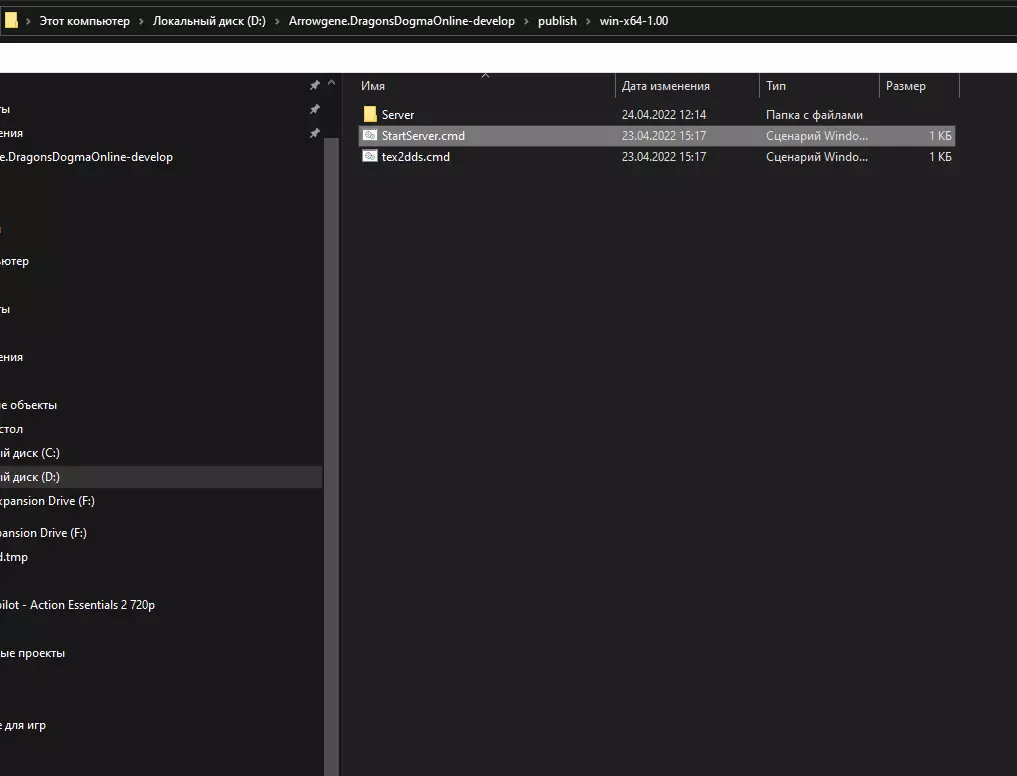Select the 'стол' item in sidebar
The height and width of the screenshot is (776, 1017).
click(12, 429)
